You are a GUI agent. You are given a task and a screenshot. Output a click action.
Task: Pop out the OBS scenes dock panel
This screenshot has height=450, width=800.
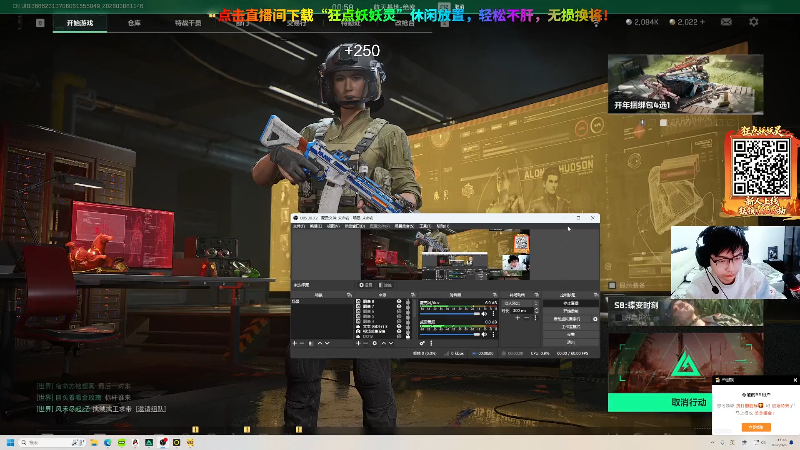coord(349,294)
